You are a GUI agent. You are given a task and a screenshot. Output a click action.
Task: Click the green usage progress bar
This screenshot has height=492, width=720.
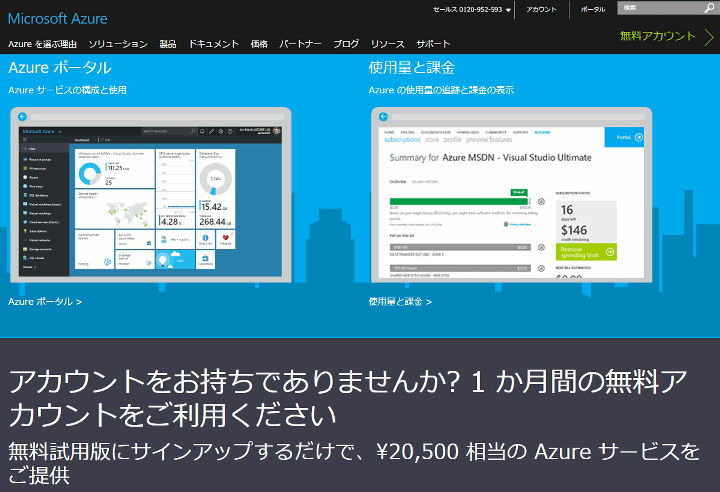click(x=459, y=201)
